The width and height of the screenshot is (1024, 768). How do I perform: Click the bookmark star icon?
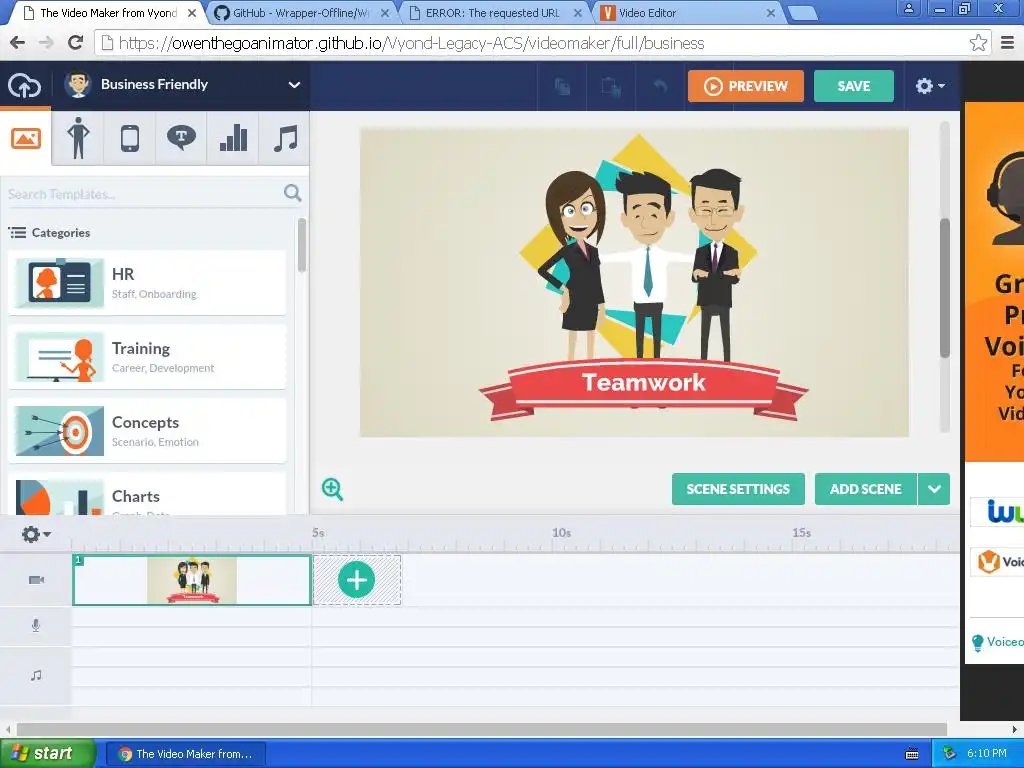tap(978, 43)
